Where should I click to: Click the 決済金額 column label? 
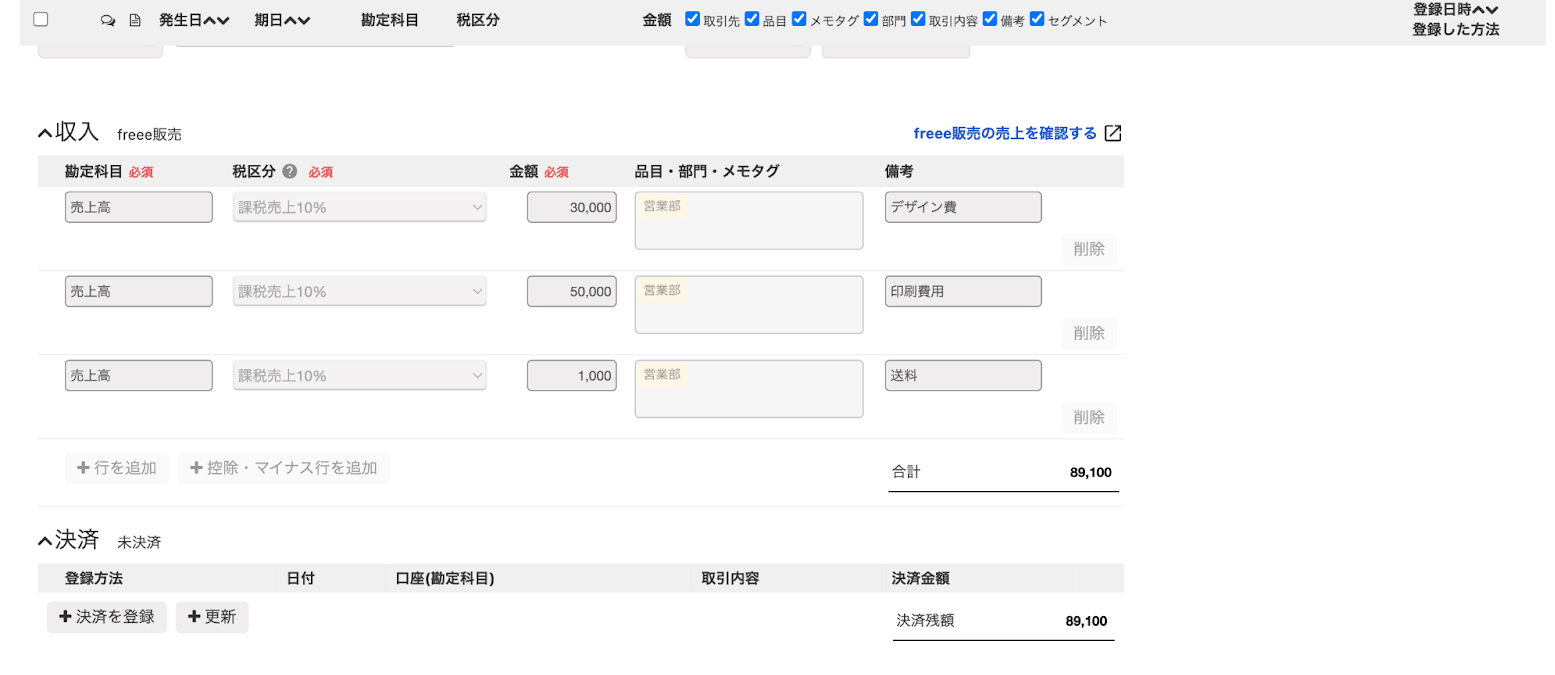tap(920, 578)
